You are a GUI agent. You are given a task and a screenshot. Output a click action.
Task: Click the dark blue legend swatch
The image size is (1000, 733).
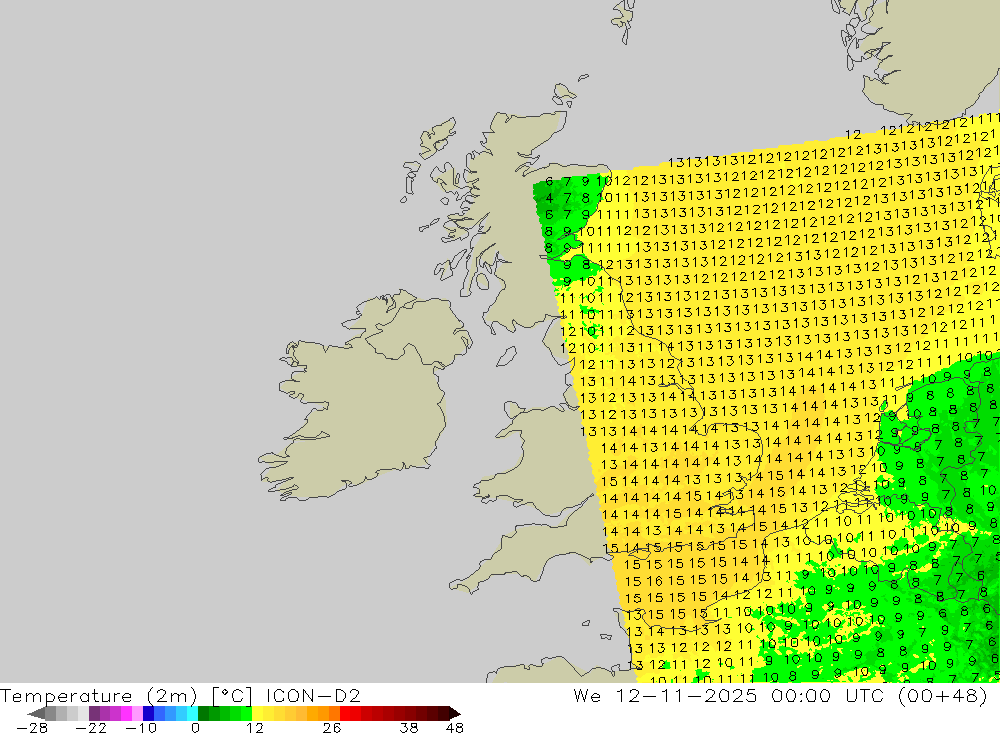click(x=148, y=714)
